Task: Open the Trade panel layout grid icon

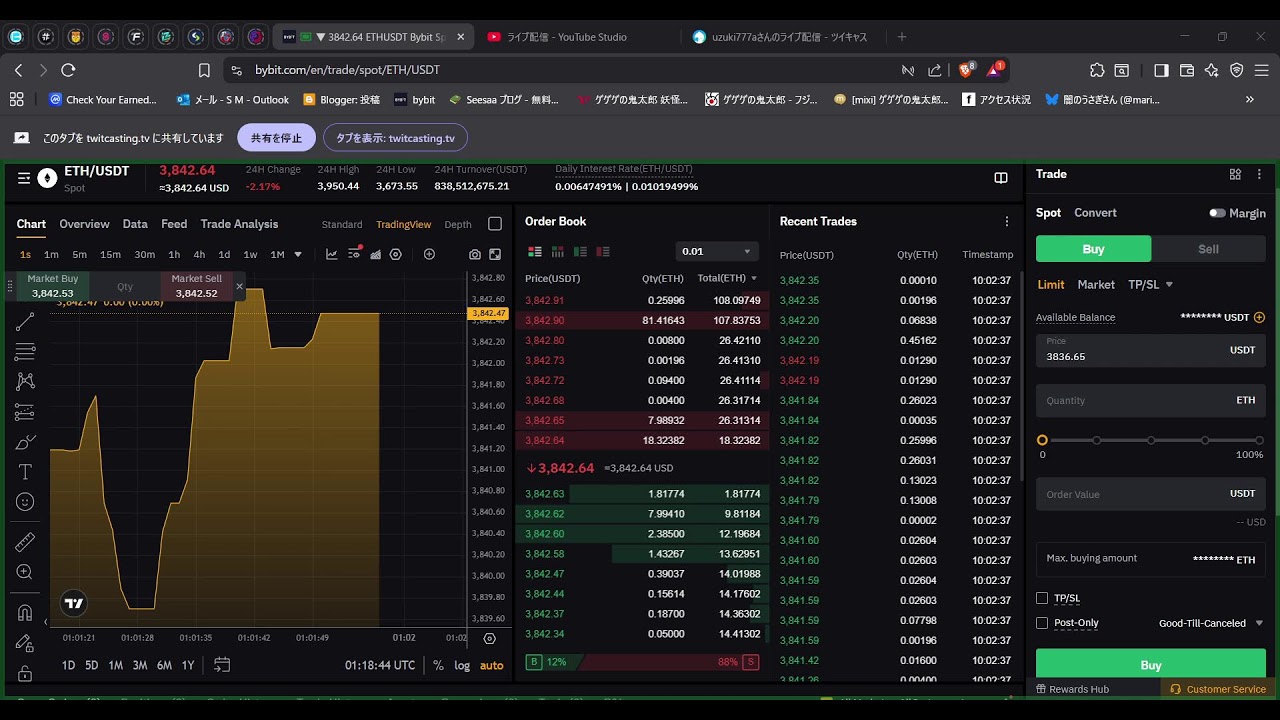Action: tap(1235, 174)
